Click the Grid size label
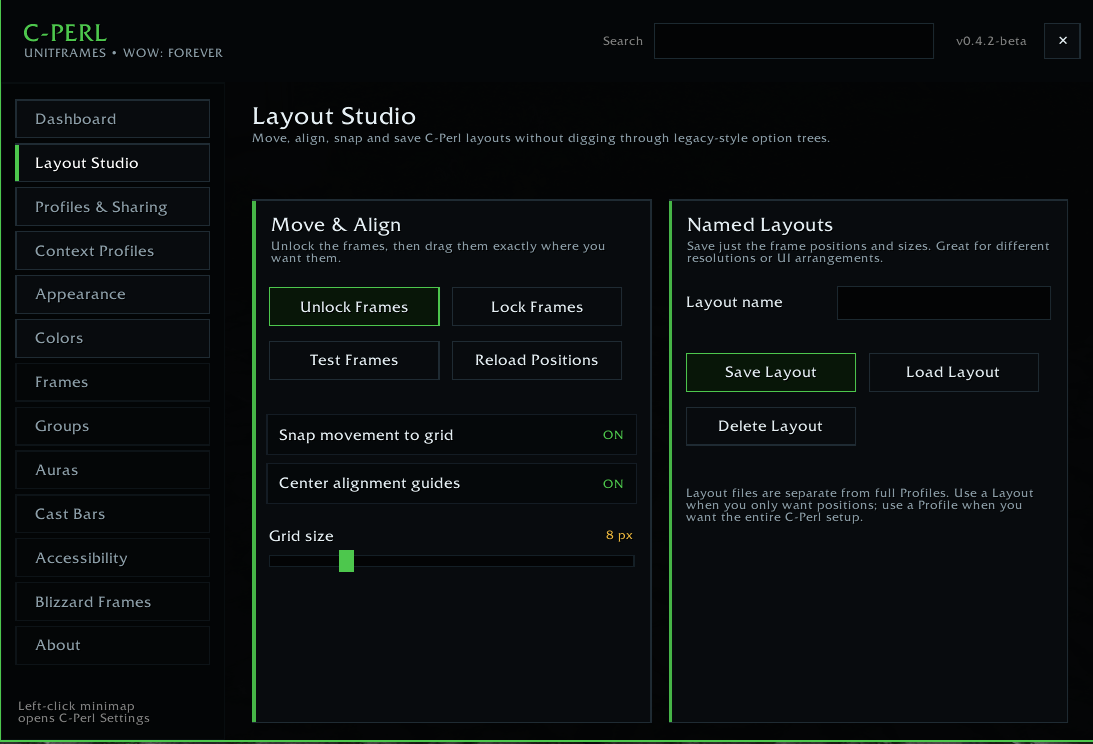The height and width of the screenshot is (744, 1093). (x=301, y=536)
